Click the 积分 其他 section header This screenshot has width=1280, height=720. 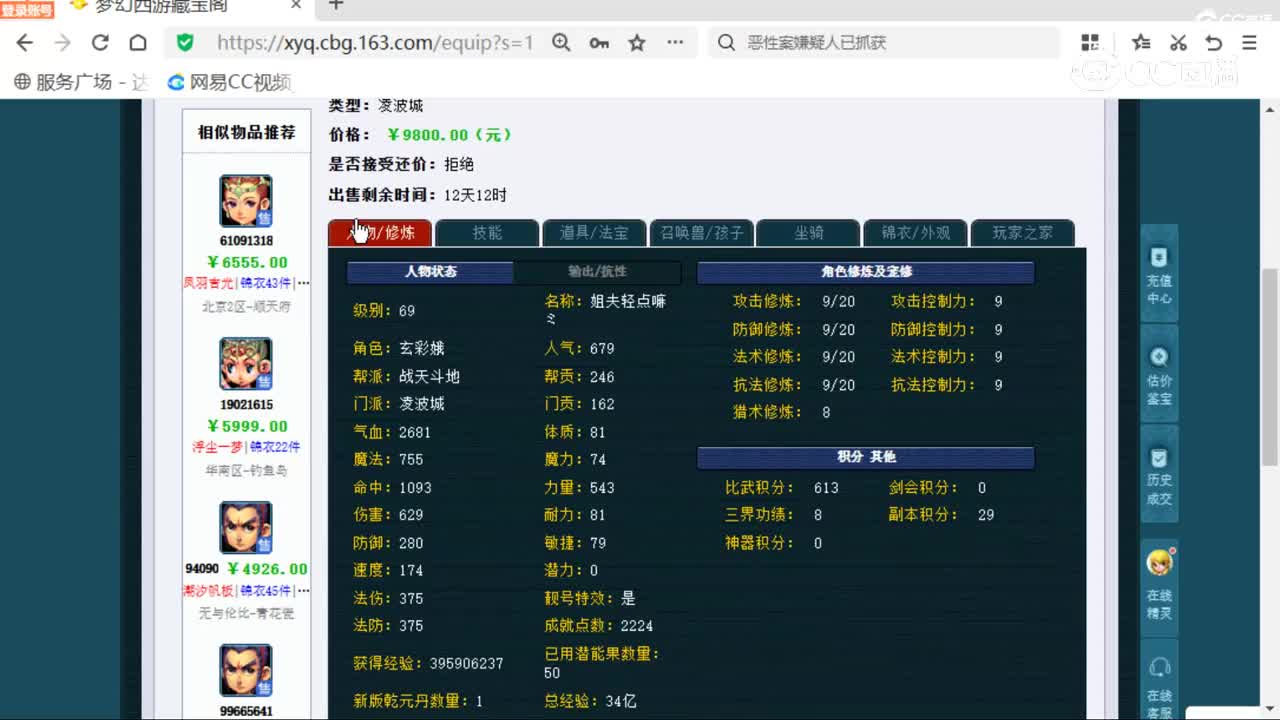tap(866, 457)
